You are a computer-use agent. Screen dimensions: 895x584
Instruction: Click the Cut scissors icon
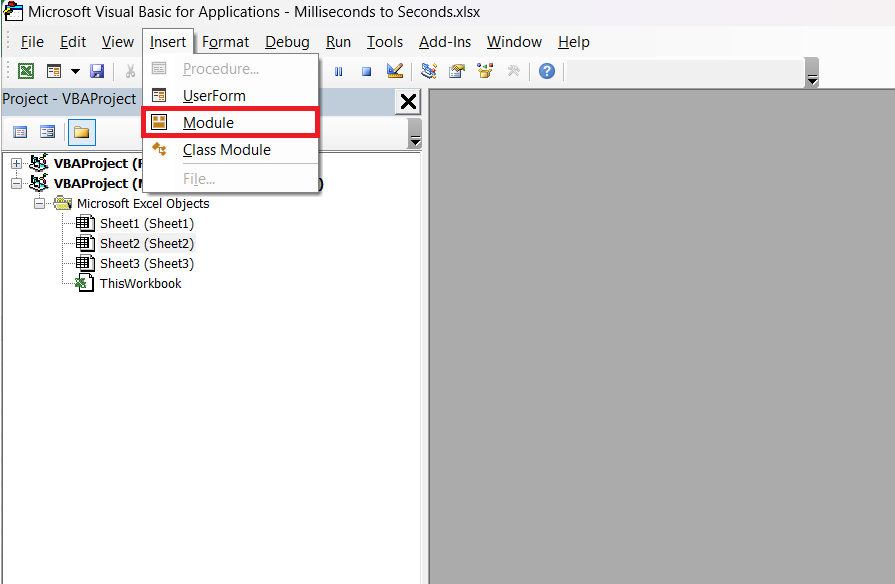(x=130, y=71)
